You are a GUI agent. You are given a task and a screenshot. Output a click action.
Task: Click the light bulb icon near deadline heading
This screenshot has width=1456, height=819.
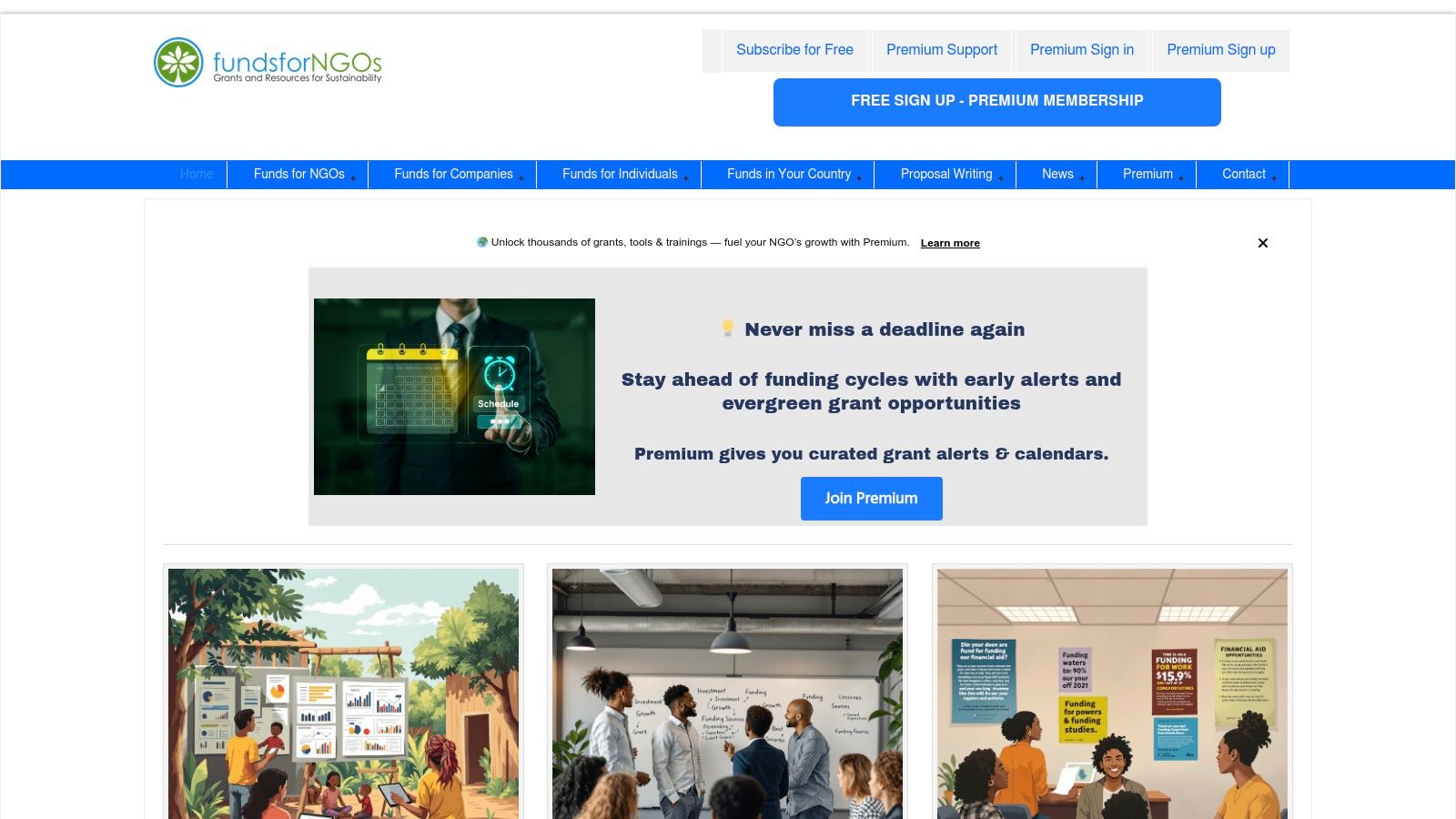click(728, 328)
